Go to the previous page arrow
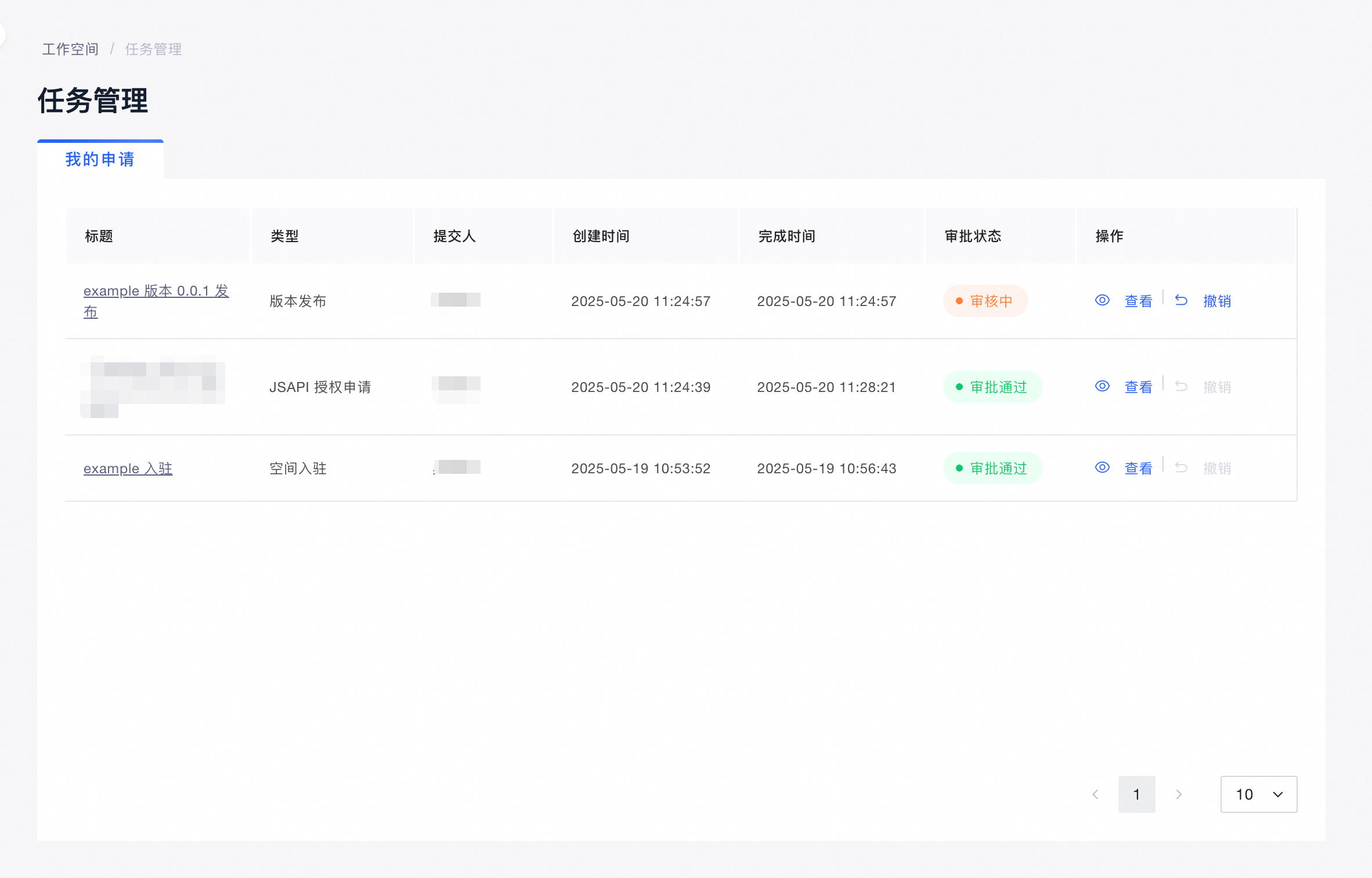The height and width of the screenshot is (878, 1372). (x=1095, y=794)
